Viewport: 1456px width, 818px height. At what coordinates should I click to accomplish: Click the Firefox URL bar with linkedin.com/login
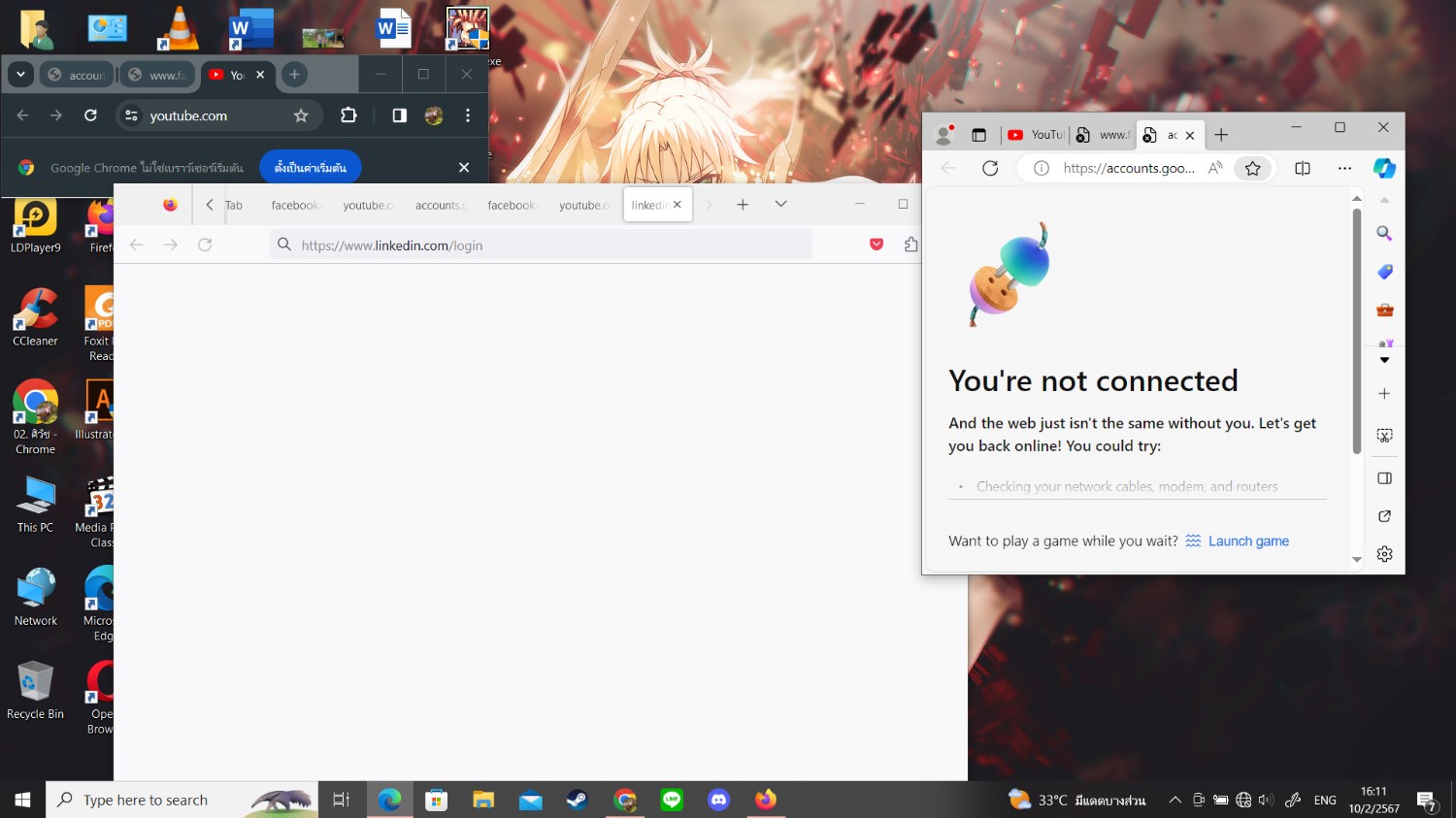(541, 245)
